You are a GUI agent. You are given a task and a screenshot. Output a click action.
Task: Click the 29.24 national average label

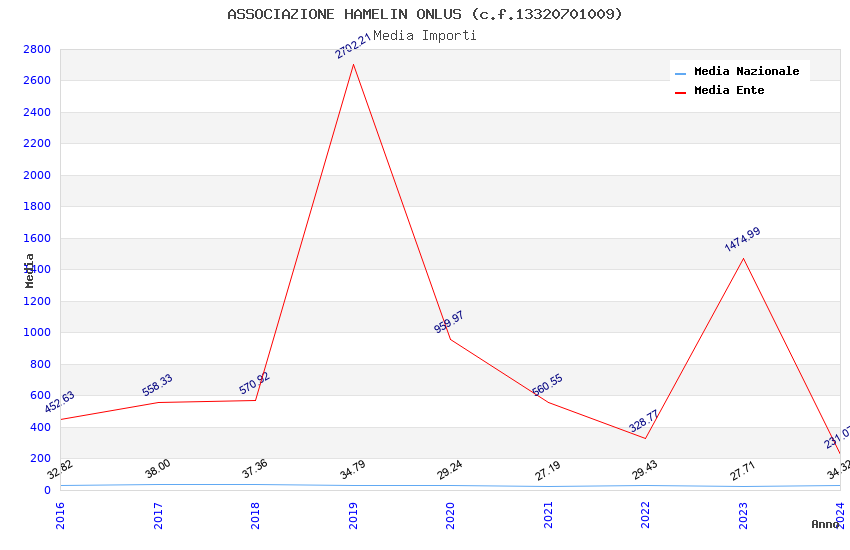coord(450,470)
